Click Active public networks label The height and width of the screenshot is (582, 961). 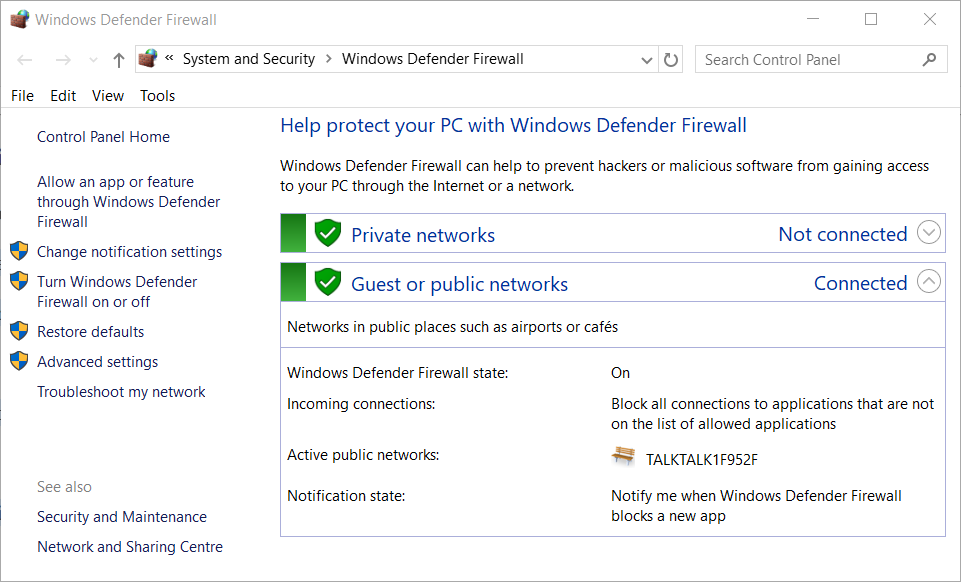tap(363, 455)
